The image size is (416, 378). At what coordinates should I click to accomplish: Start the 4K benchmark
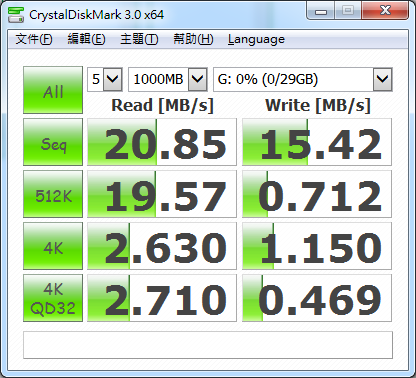click(53, 246)
